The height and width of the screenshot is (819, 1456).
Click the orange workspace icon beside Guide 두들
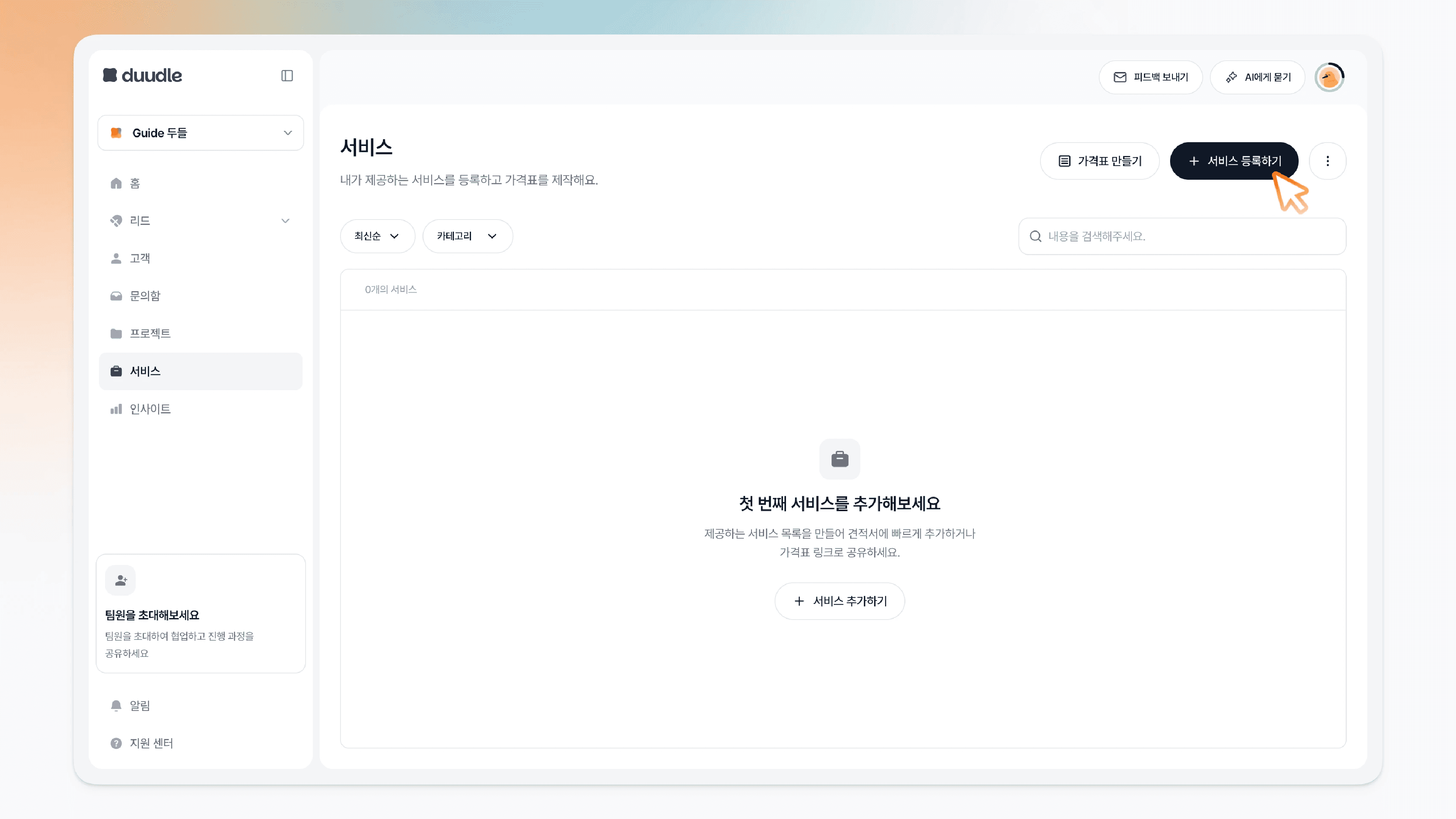116,133
